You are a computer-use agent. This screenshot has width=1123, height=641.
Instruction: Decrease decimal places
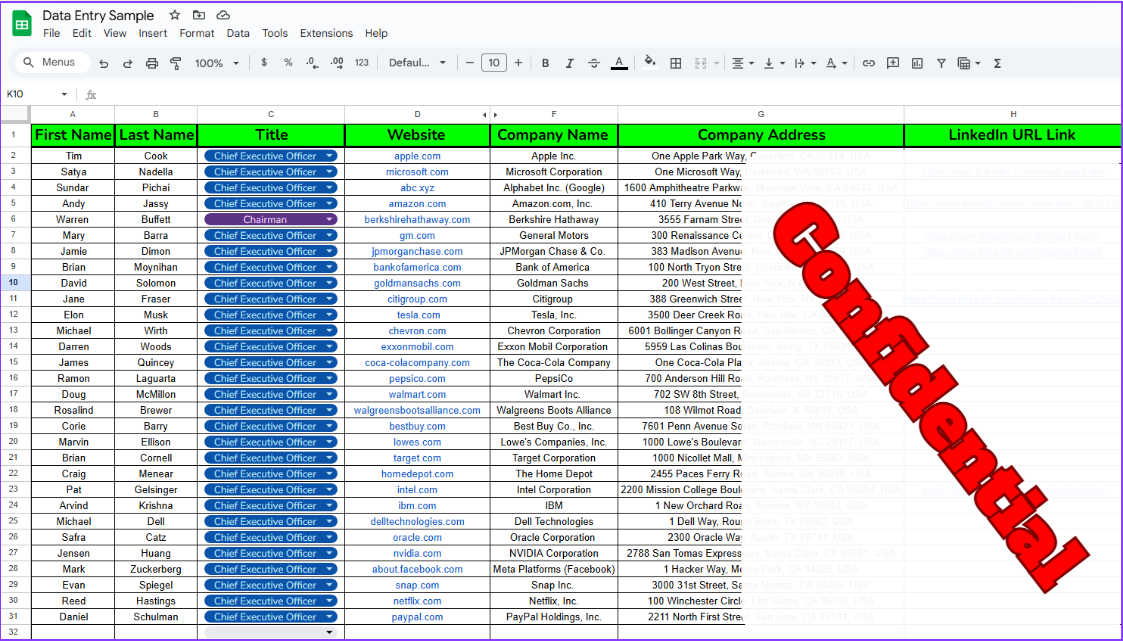pyautogui.click(x=312, y=62)
